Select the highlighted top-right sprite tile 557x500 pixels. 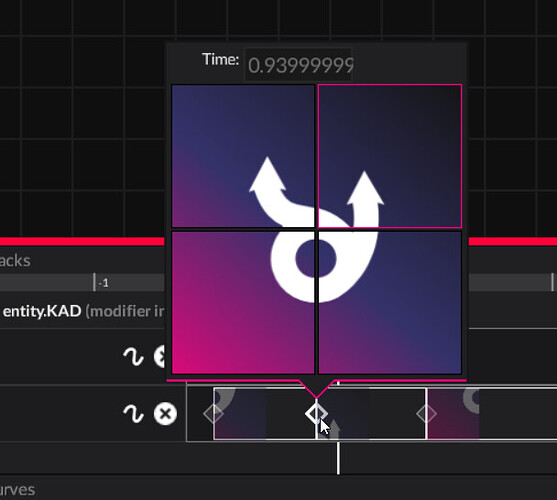click(x=390, y=156)
